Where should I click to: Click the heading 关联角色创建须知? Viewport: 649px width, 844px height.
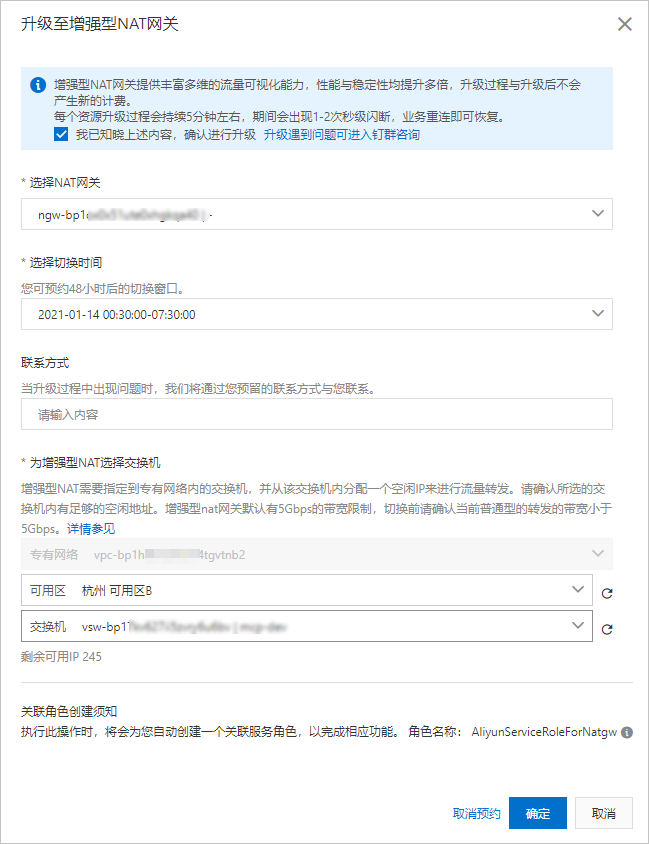tap(69, 712)
